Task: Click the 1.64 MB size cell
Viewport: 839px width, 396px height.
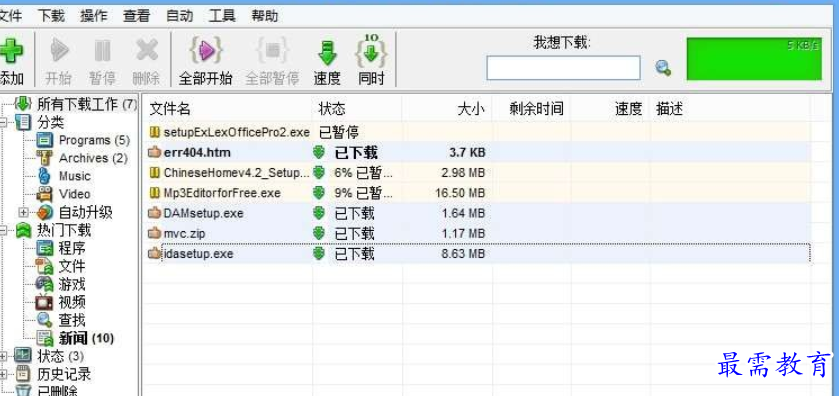Action: tap(463, 214)
